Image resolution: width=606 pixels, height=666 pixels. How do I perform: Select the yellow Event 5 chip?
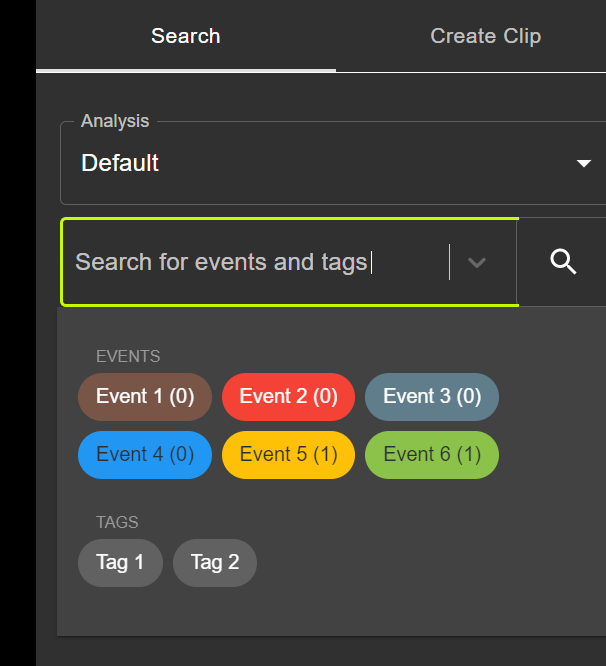pyautogui.click(x=288, y=454)
